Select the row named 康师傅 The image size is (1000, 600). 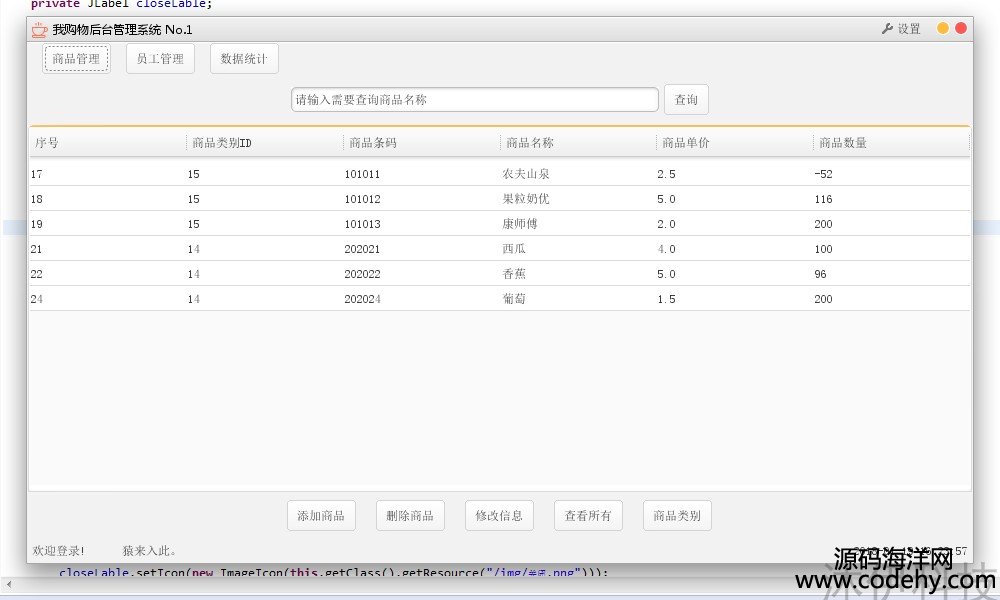[x=499, y=224]
